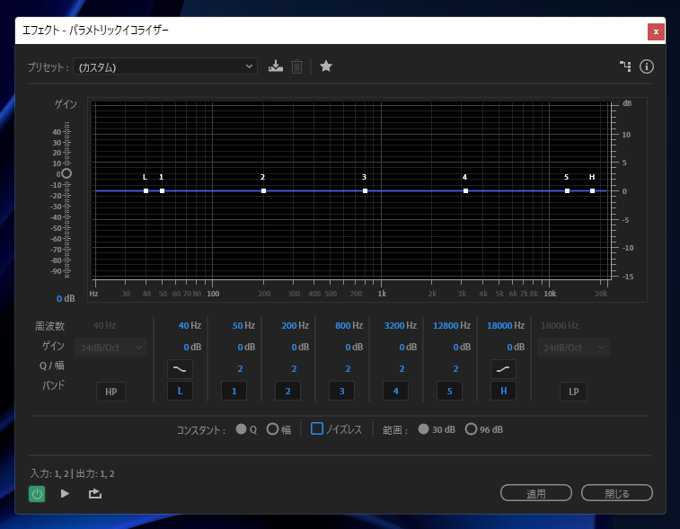The image size is (680, 529).
Task: Click the 閉じる button
Action: [x=617, y=493]
